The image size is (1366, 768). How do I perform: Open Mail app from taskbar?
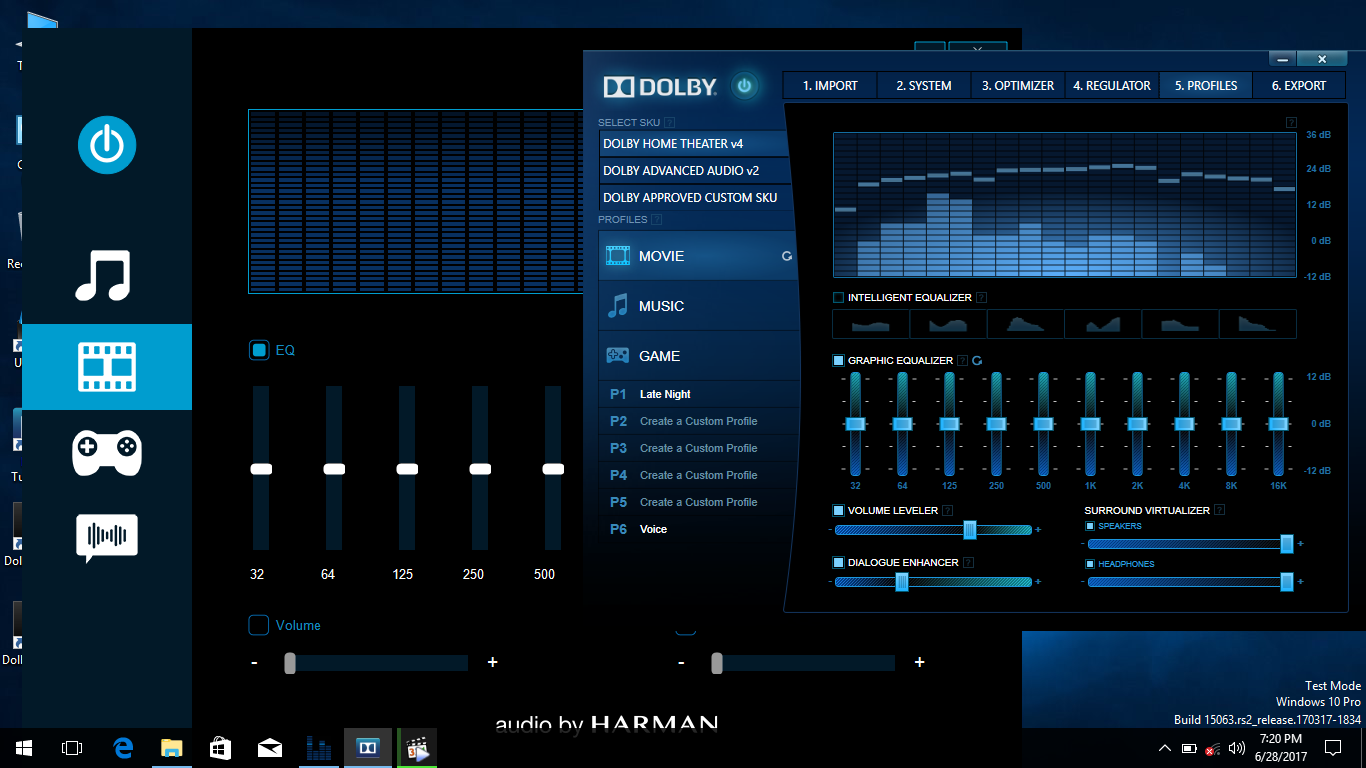pos(269,747)
